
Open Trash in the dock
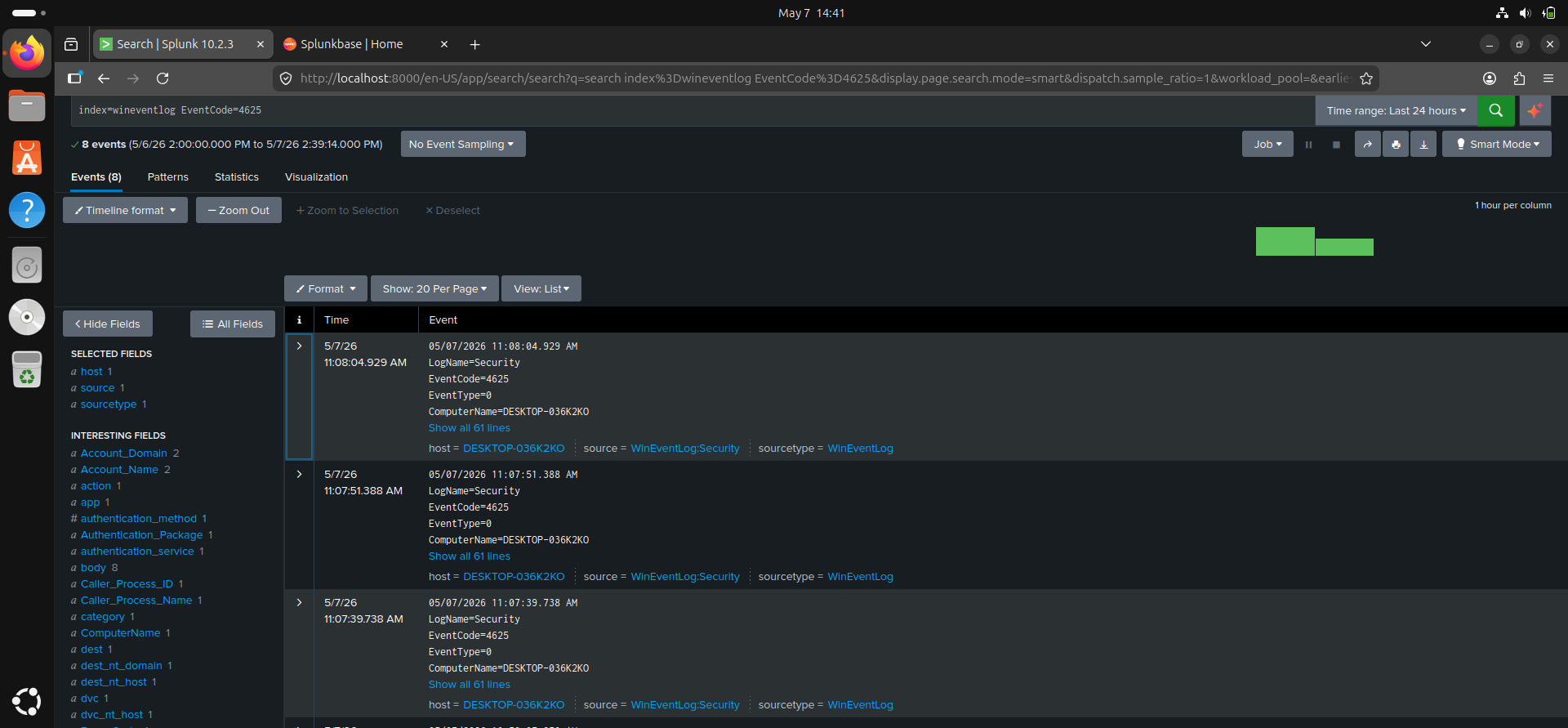click(27, 369)
